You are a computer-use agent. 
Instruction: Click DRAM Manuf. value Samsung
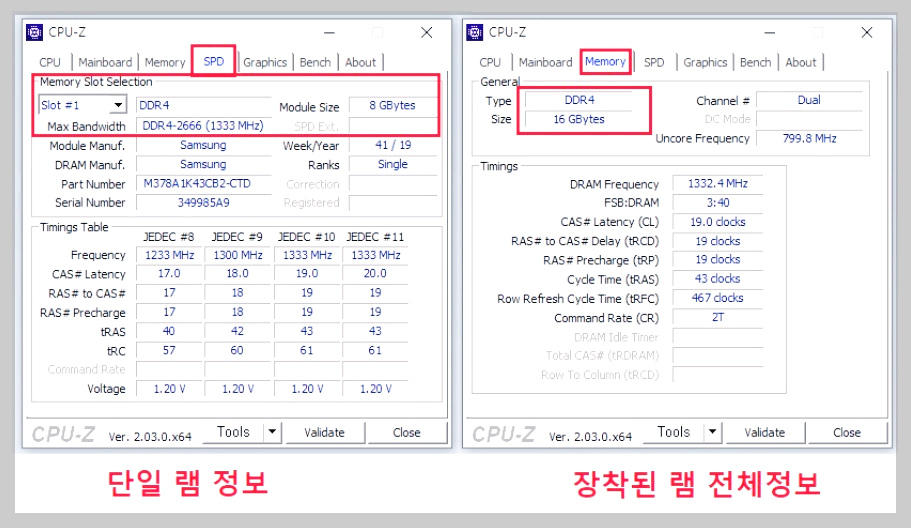203,164
